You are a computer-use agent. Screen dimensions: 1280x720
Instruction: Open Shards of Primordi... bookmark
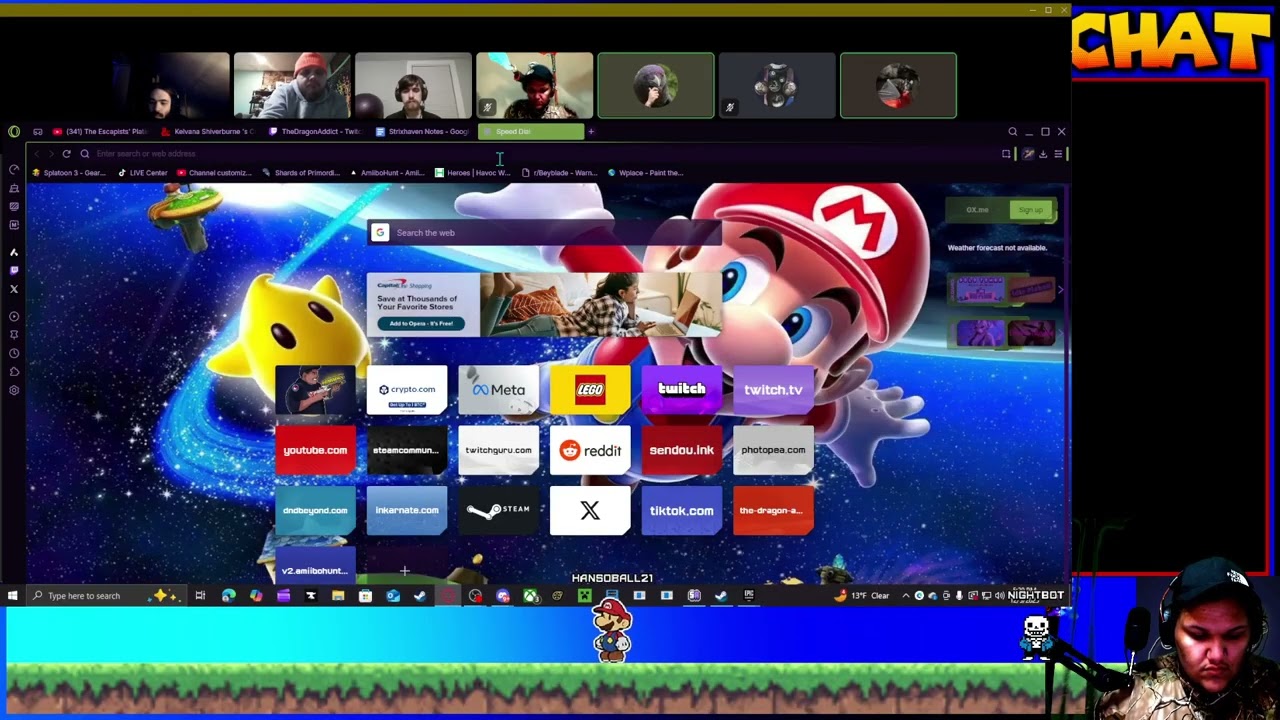point(301,173)
